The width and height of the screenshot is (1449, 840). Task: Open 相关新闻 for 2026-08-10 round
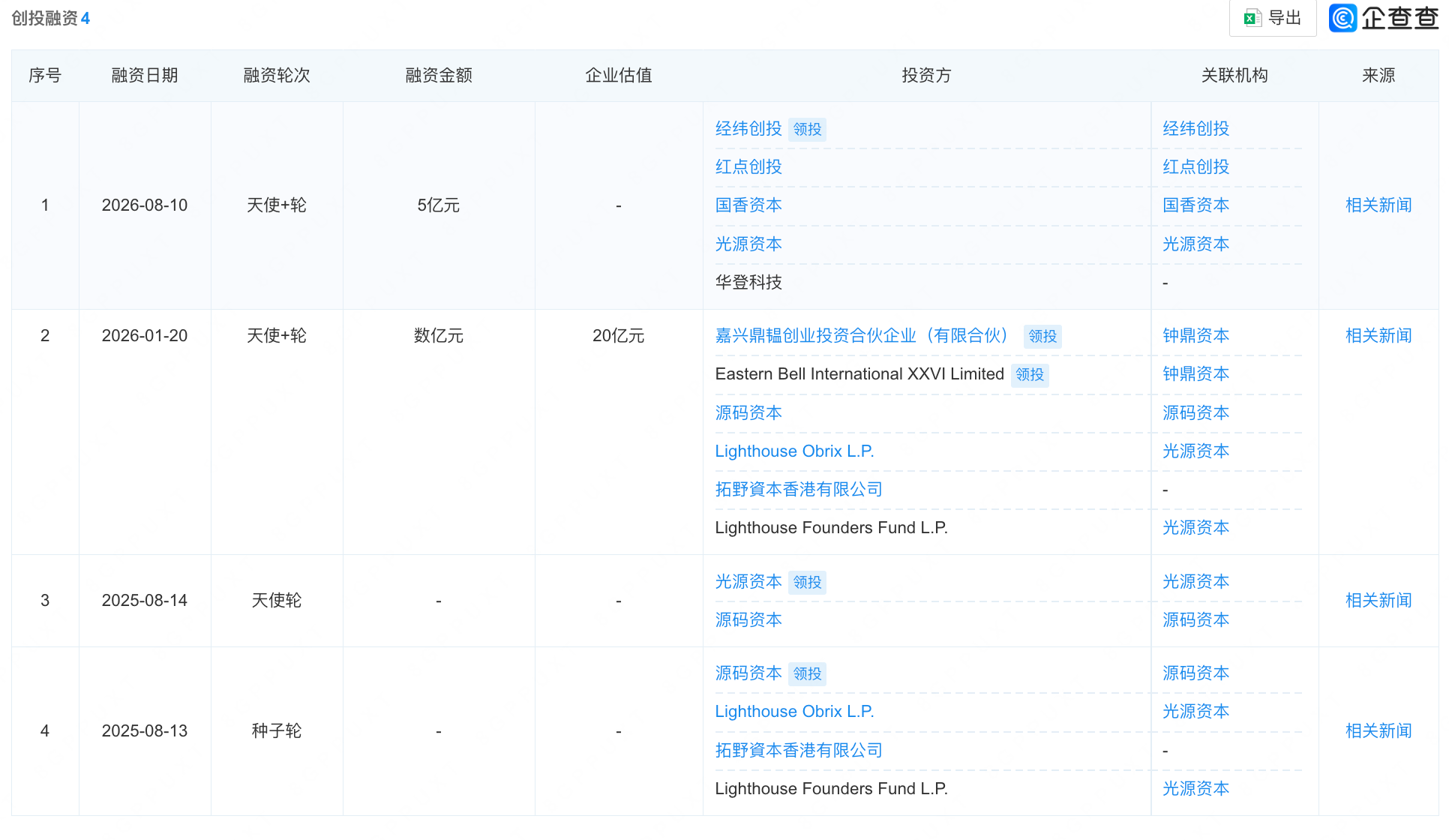pos(1378,205)
